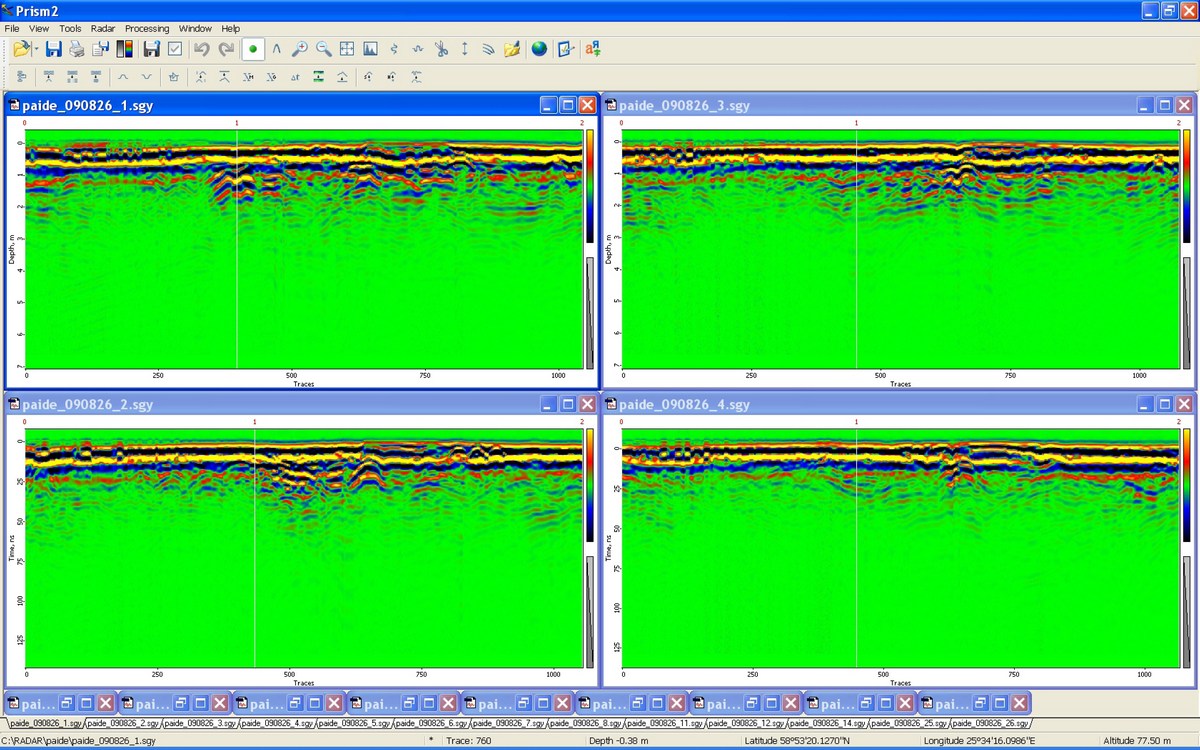
Task: Toggle the green dot toolbar button
Action: pyautogui.click(x=253, y=49)
